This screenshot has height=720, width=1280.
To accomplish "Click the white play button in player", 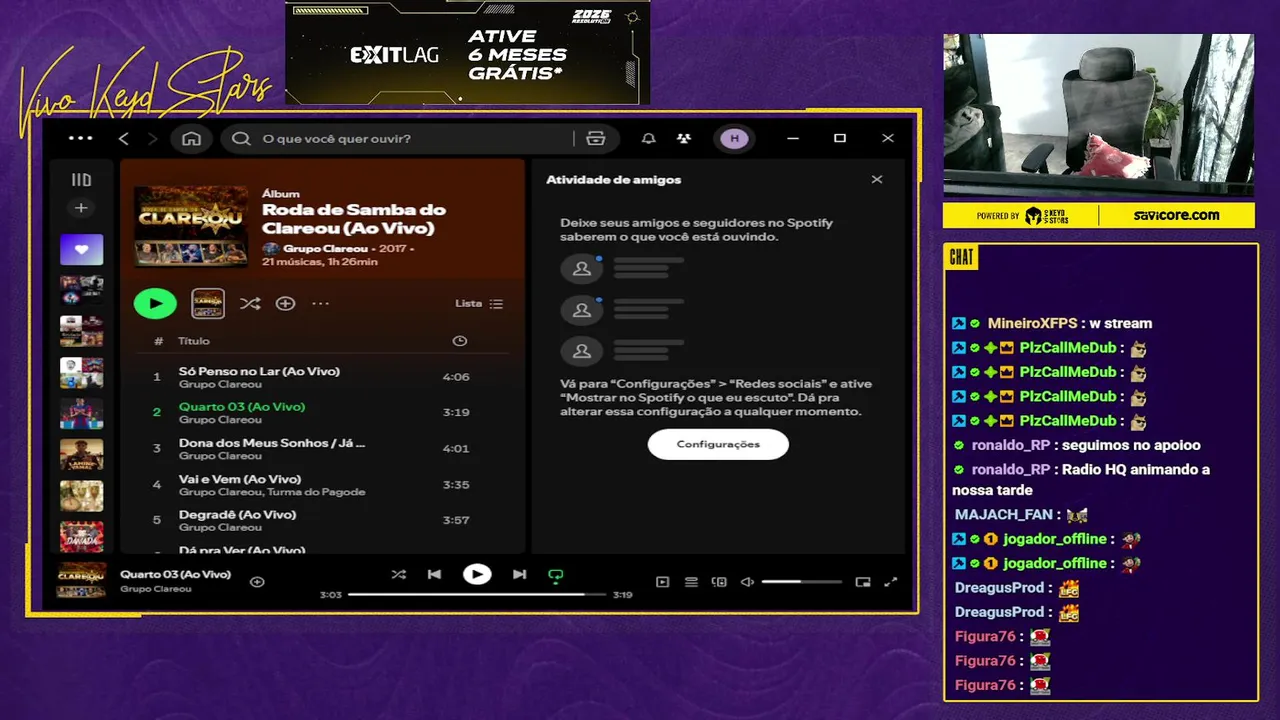I will click(x=477, y=574).
